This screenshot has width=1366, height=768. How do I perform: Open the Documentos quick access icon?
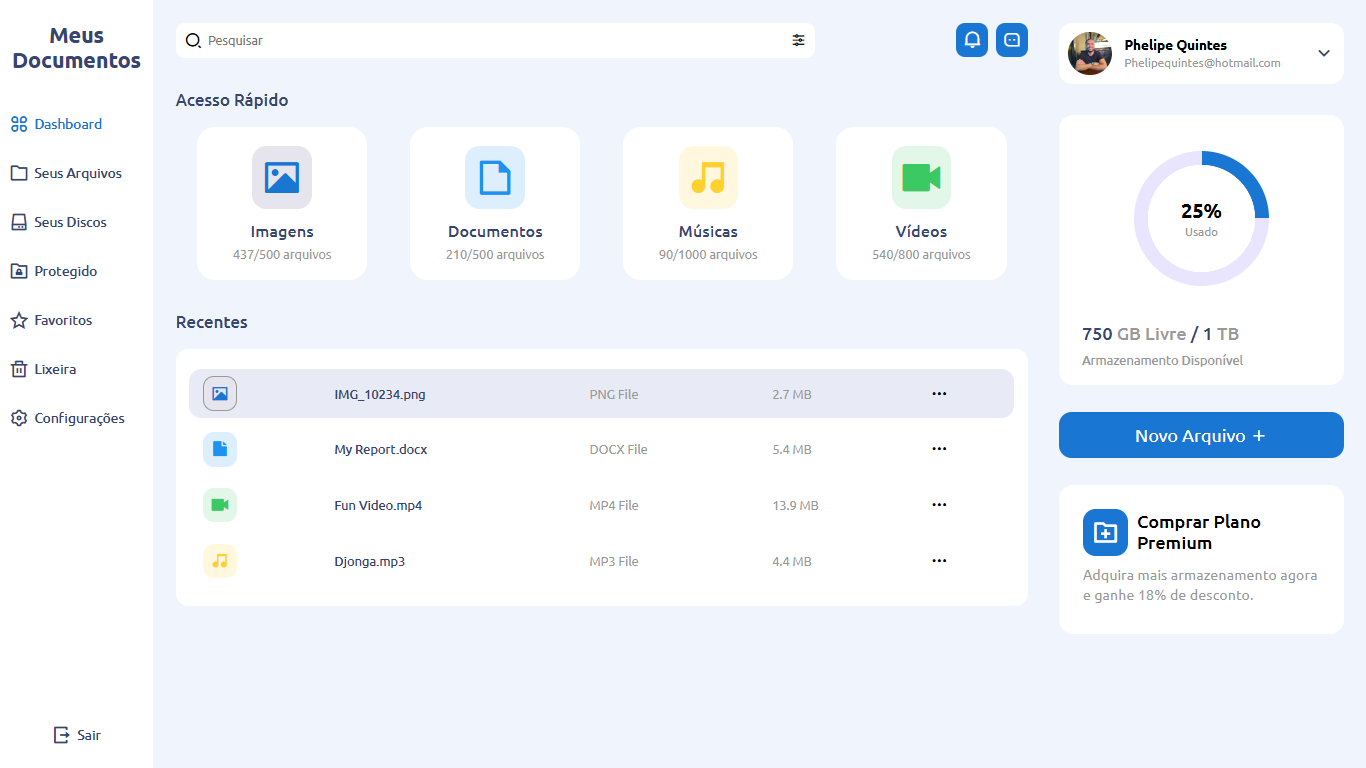click(x=495, y=178)
